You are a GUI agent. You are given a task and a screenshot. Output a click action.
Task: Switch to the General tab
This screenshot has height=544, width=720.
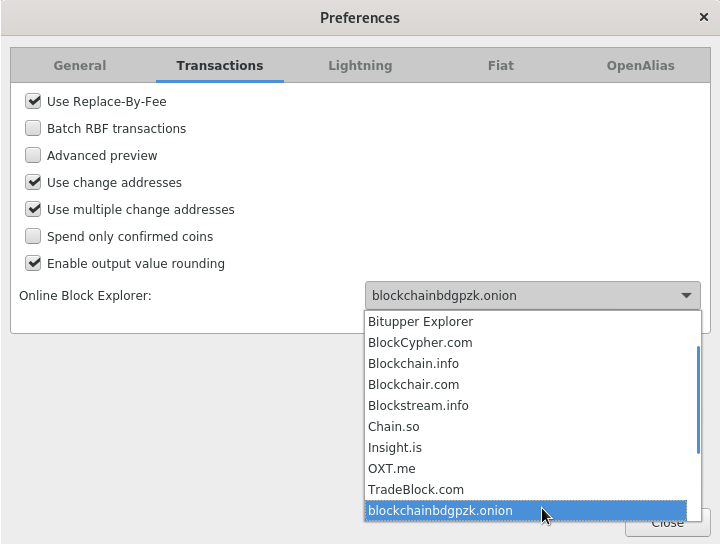[80, 66]
